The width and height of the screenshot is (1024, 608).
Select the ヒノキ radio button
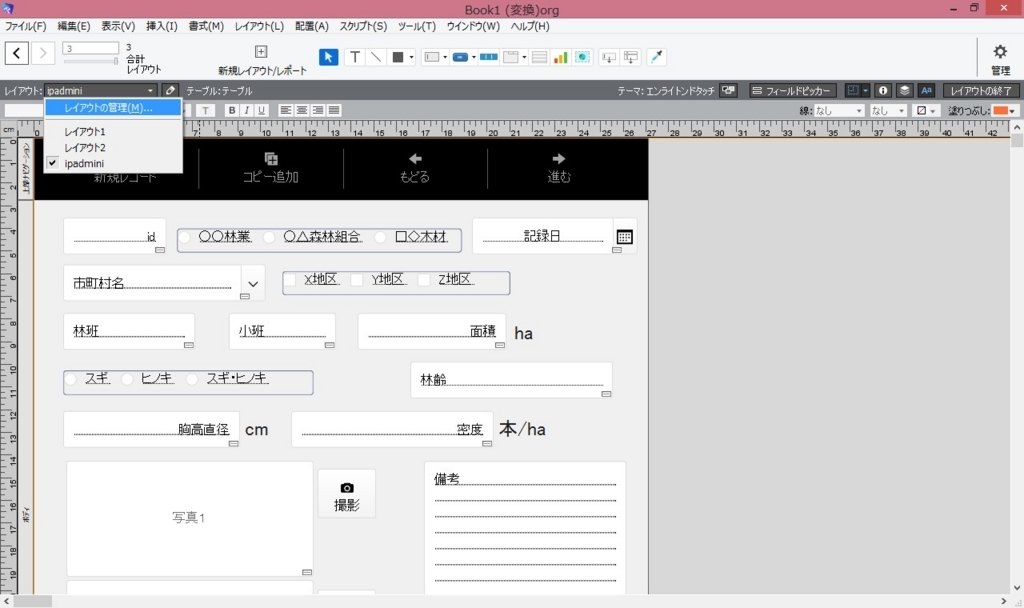pyautogui.click(x=127, y=379)
